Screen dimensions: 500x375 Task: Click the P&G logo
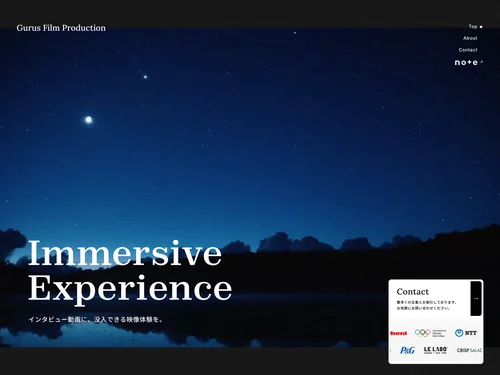pyautogui.click(x=407, y=350)
